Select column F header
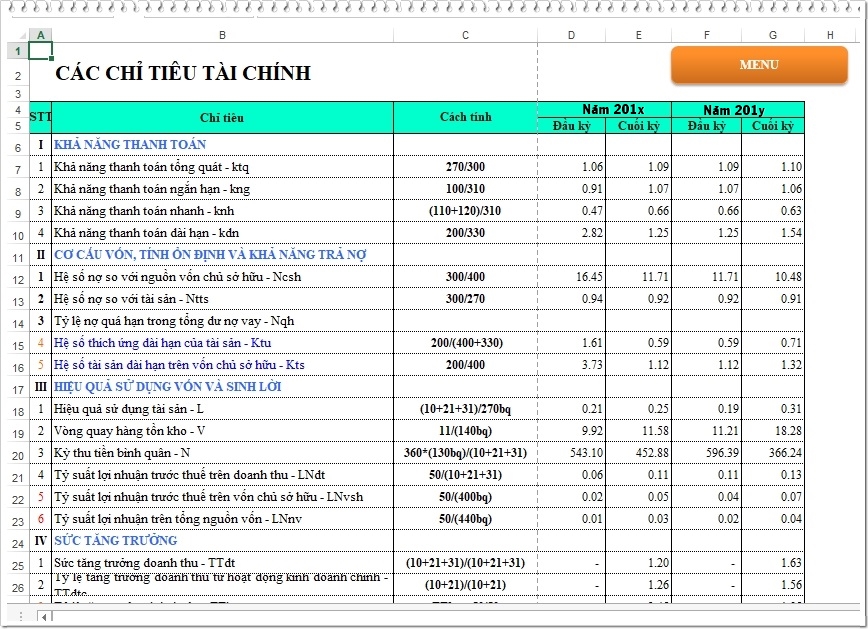This screenshot has height=629, width=868. point(706,35)
